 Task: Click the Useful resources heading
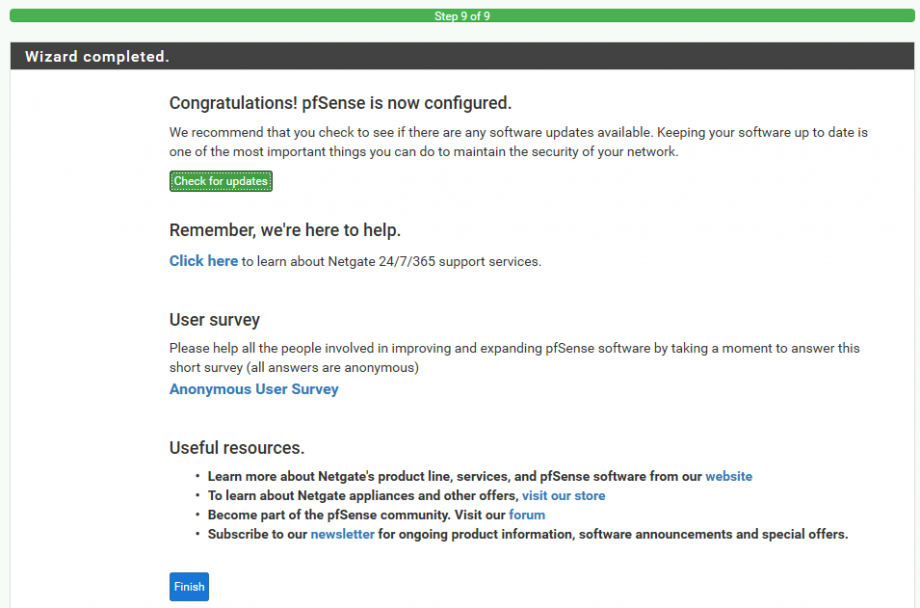pos(236,448)
